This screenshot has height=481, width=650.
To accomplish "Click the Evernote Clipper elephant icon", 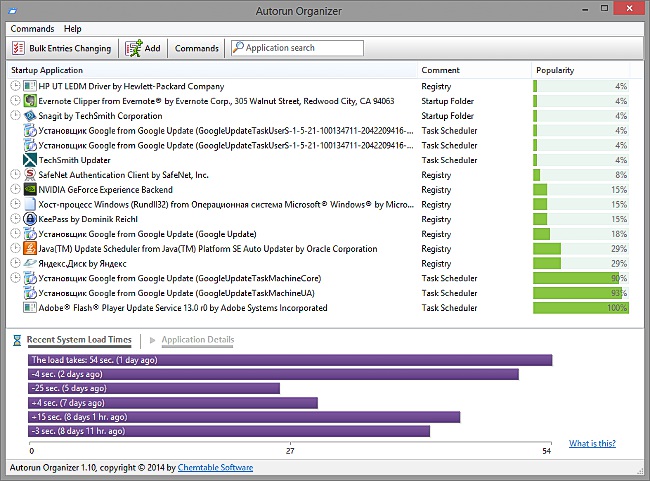I will pyautogui.click(x=30, y=101).
